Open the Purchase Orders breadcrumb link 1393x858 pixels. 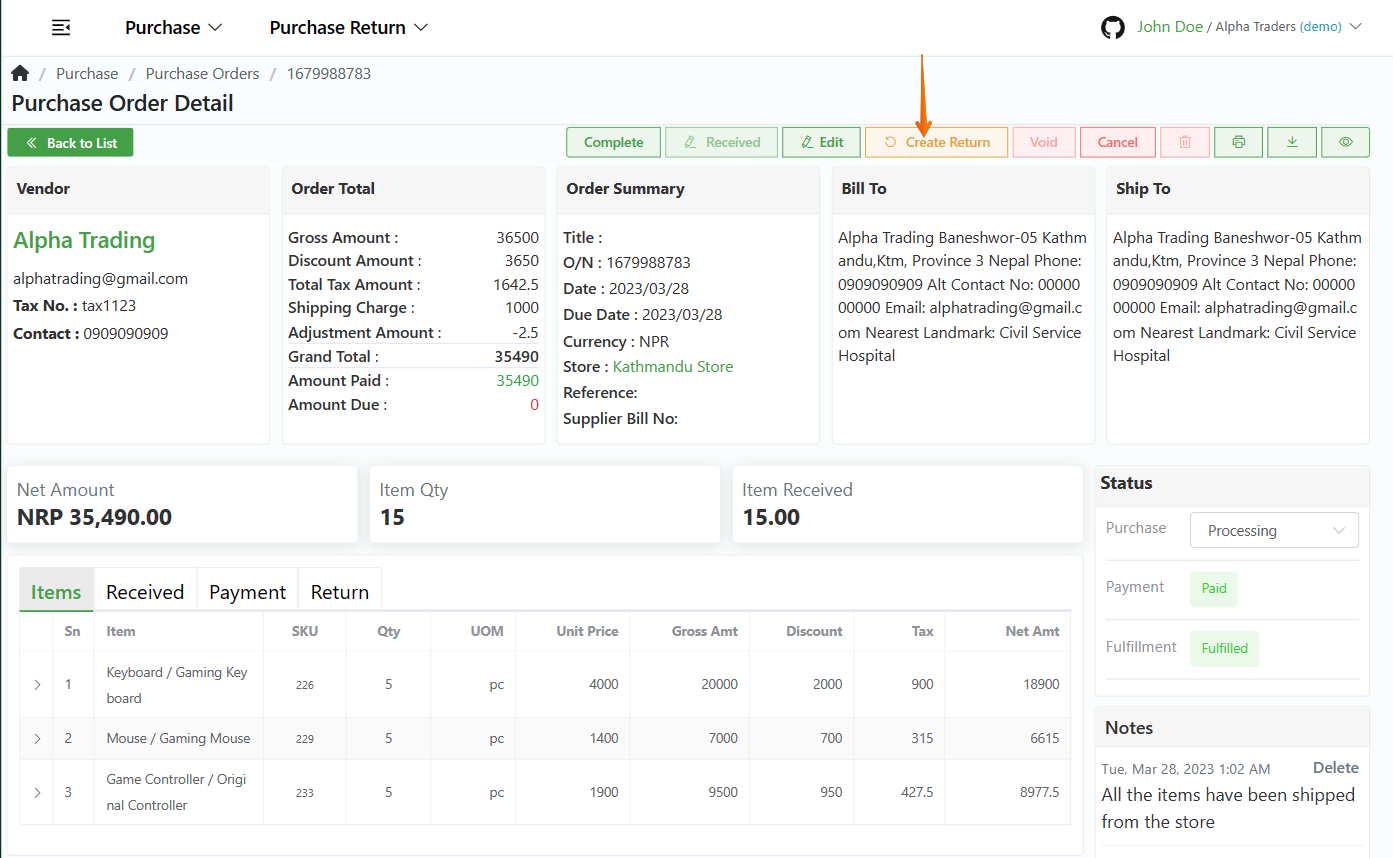pos(202,74)
